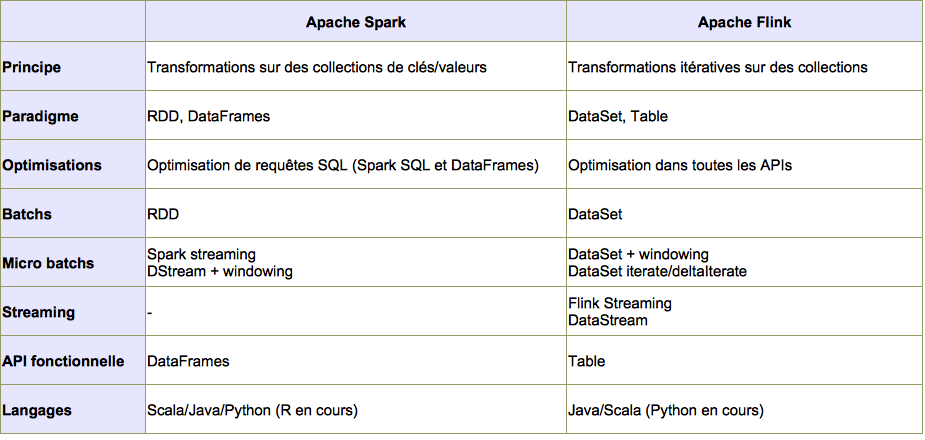Click the Batchs row label
The image size is (925, 440).
click(27, 214)
